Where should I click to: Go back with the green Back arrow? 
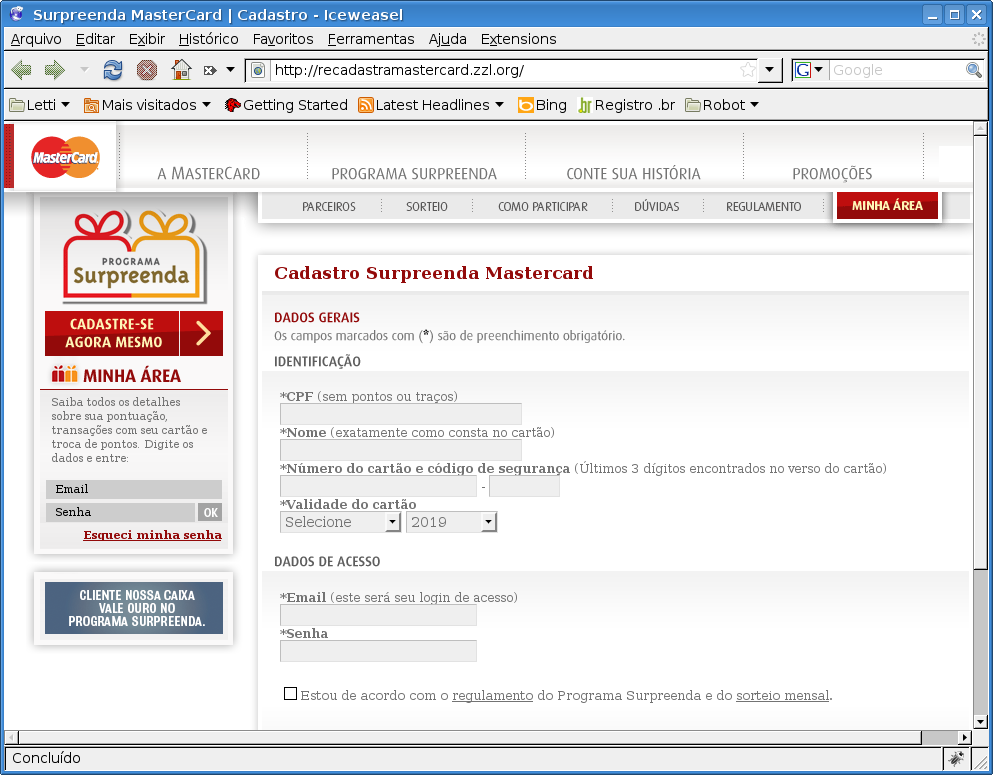point(22,70)
